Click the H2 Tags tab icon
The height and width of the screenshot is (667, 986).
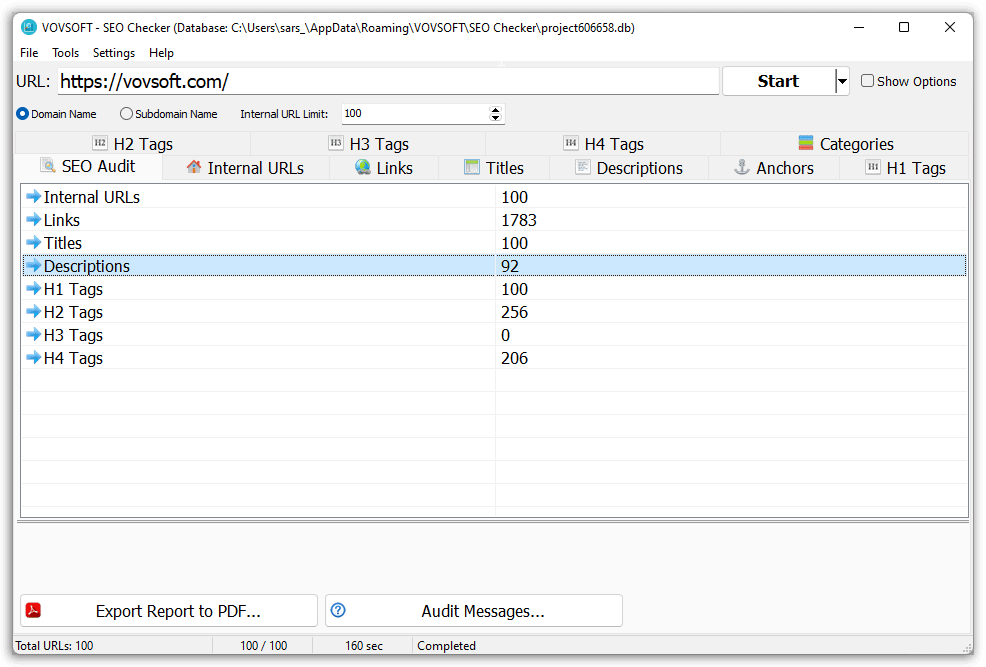[100, 143]
